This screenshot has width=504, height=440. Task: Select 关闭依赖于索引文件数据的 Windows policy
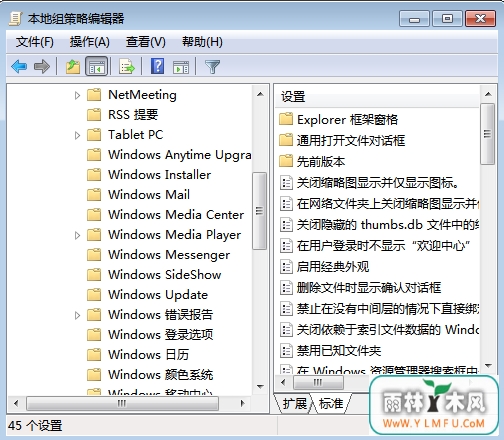[379, 329]
